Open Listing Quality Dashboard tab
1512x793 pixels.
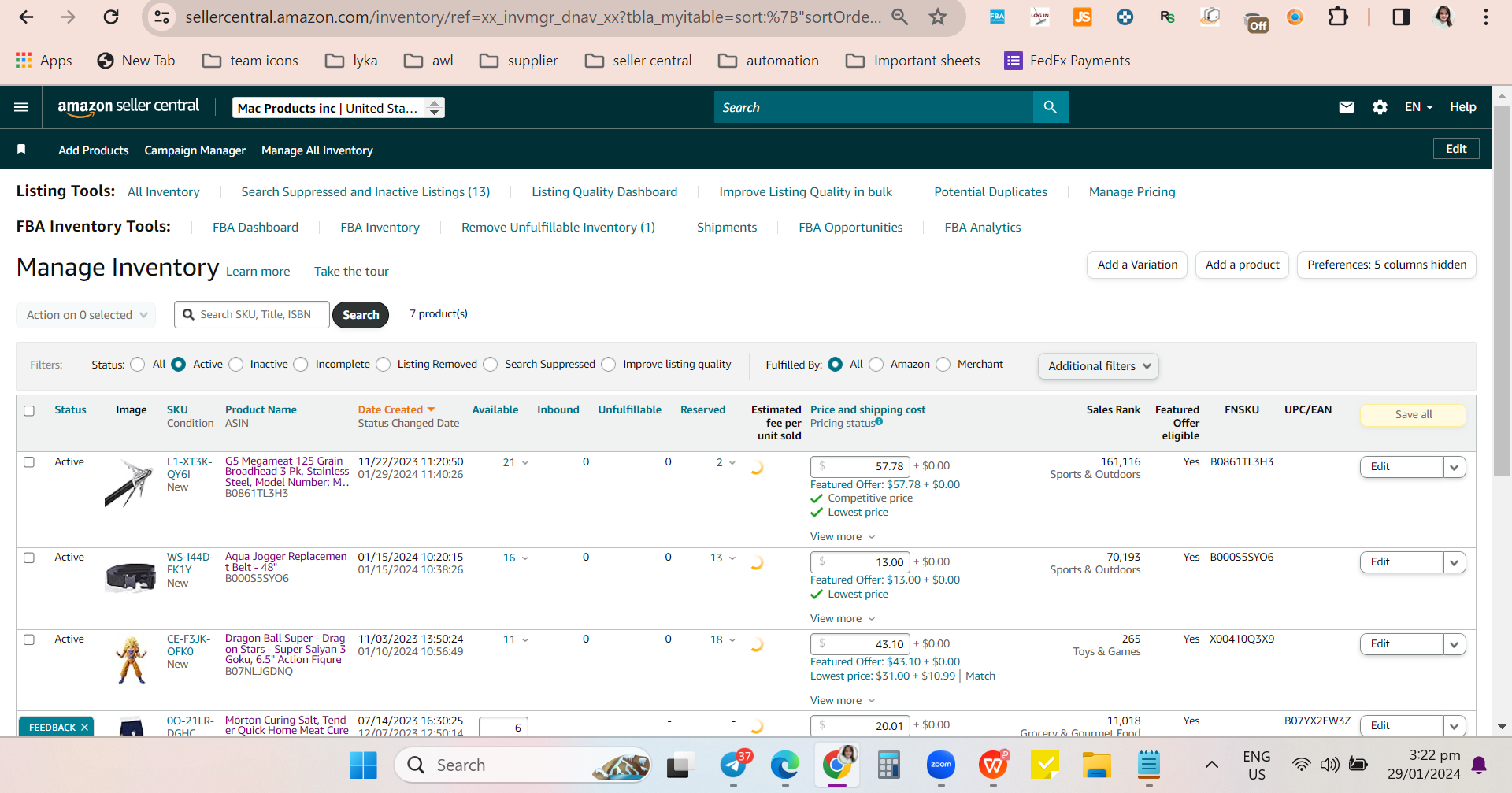[x=605, y=192]
